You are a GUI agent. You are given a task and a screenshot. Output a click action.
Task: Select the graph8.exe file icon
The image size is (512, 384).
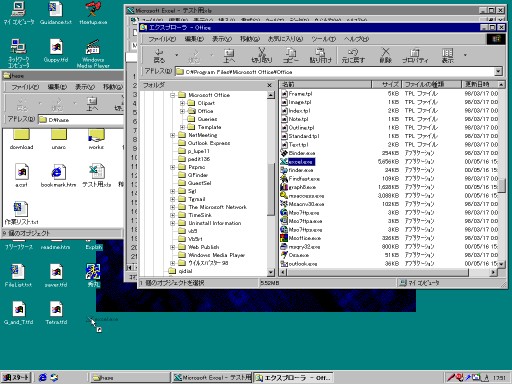click(x=284, y=187)
